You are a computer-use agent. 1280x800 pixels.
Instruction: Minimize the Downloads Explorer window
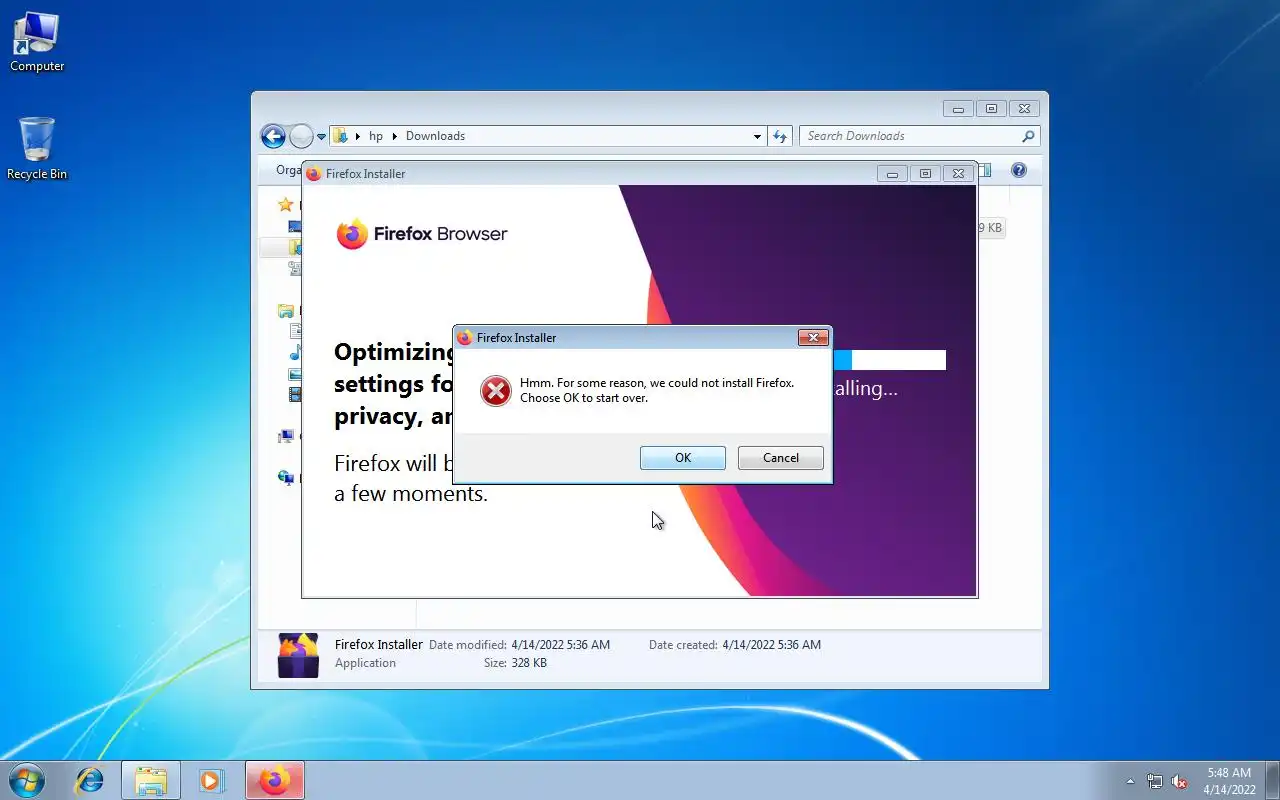pyautogui.click(x=958, y=109)
